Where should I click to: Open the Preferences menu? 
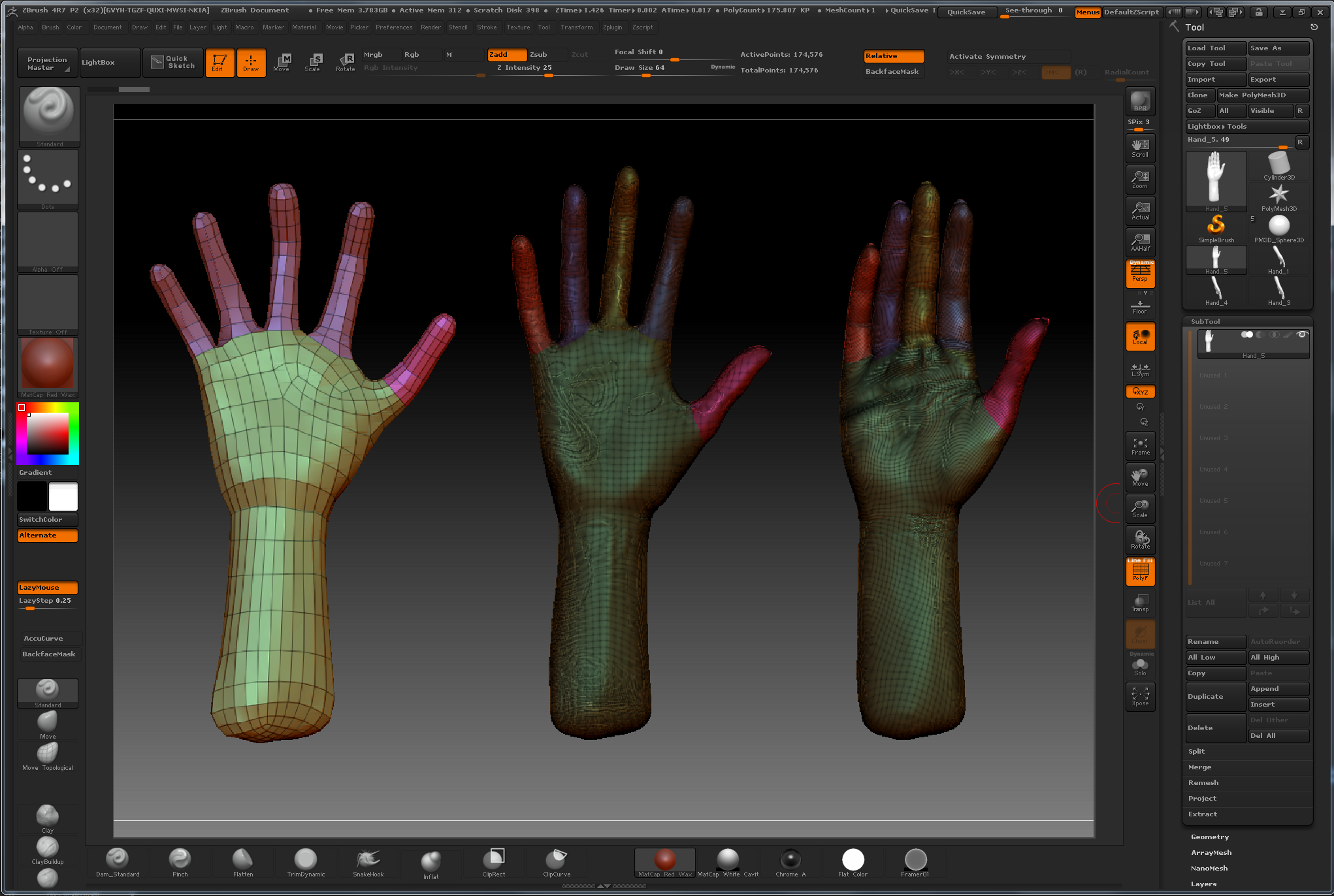click(393, 27)
